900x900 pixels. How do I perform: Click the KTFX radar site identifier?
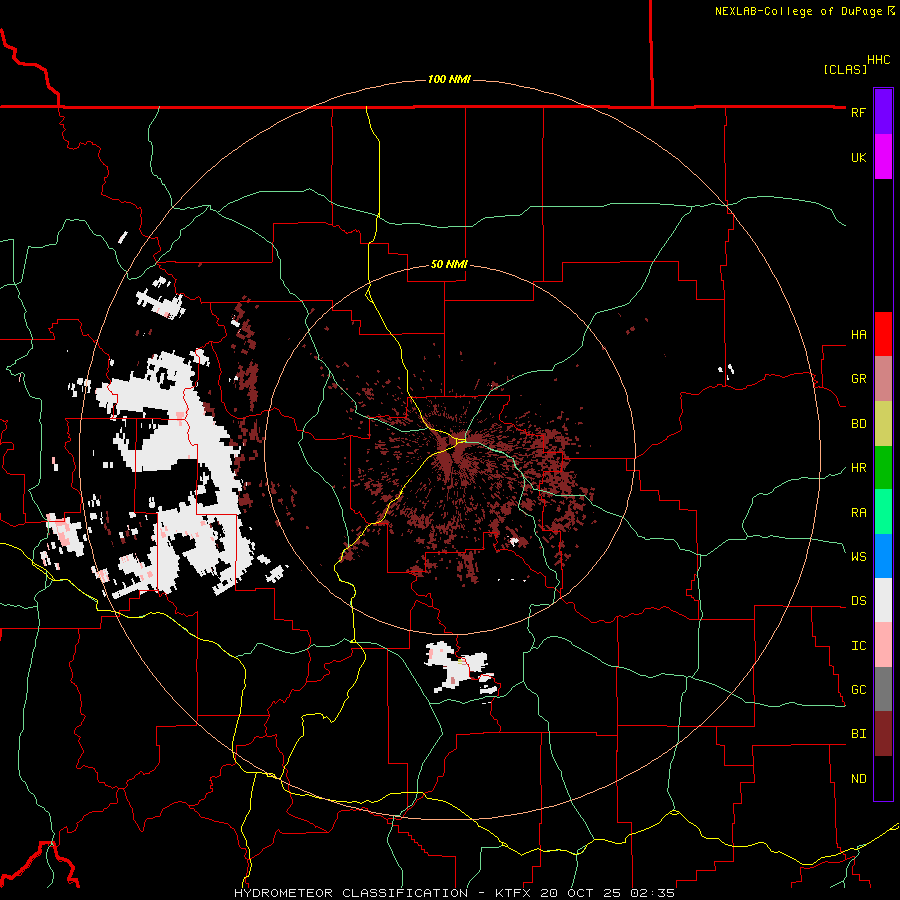point(512,893)
